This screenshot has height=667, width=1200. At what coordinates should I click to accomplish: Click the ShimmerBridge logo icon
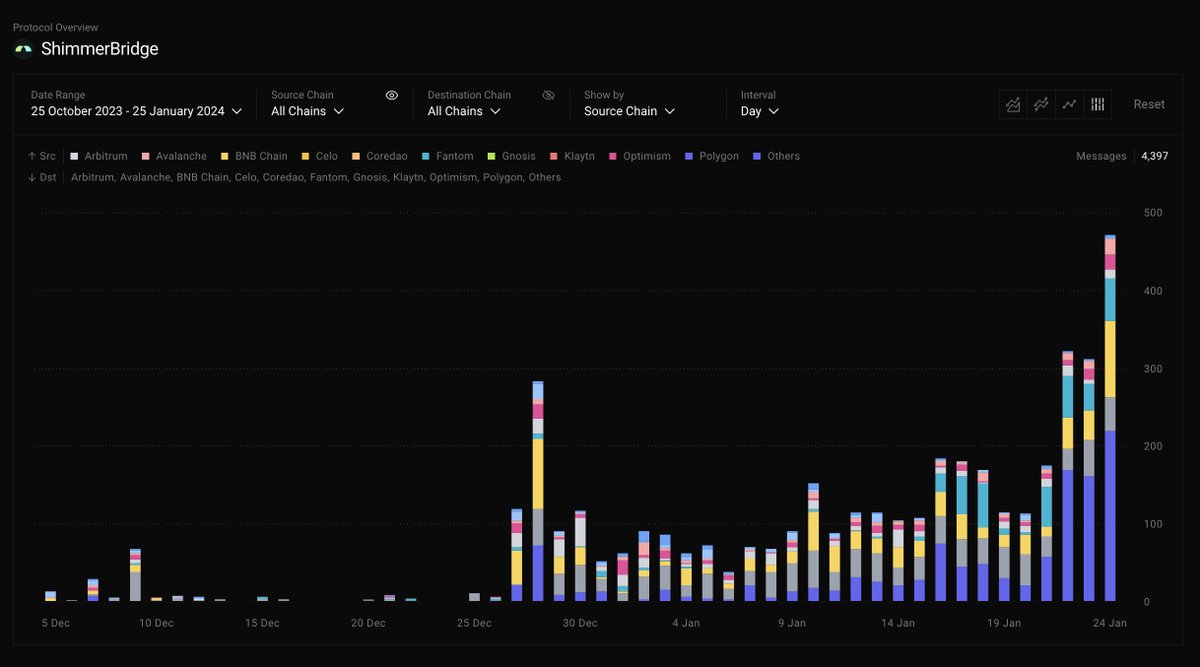coord(23,49)
